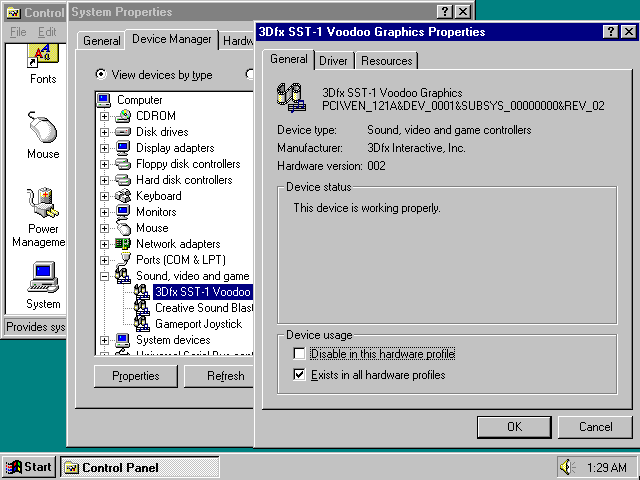Expand the CDROM branch
This screenshot has width=640, height=480.
point(104,116)
